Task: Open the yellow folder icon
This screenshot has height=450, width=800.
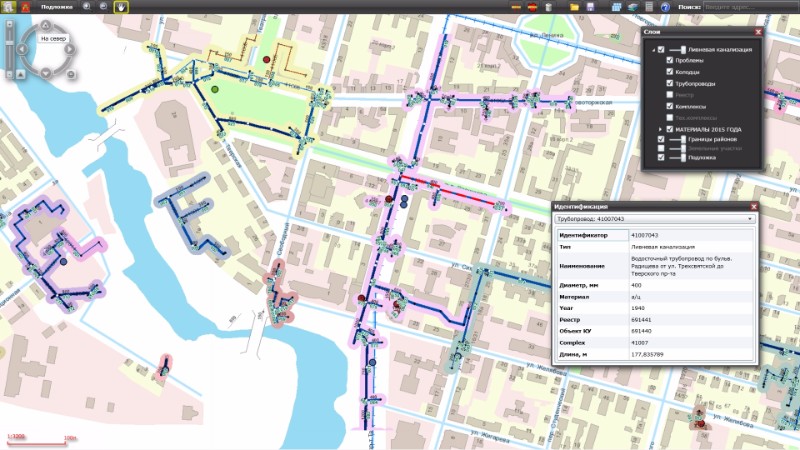Action: coord(575,7)
